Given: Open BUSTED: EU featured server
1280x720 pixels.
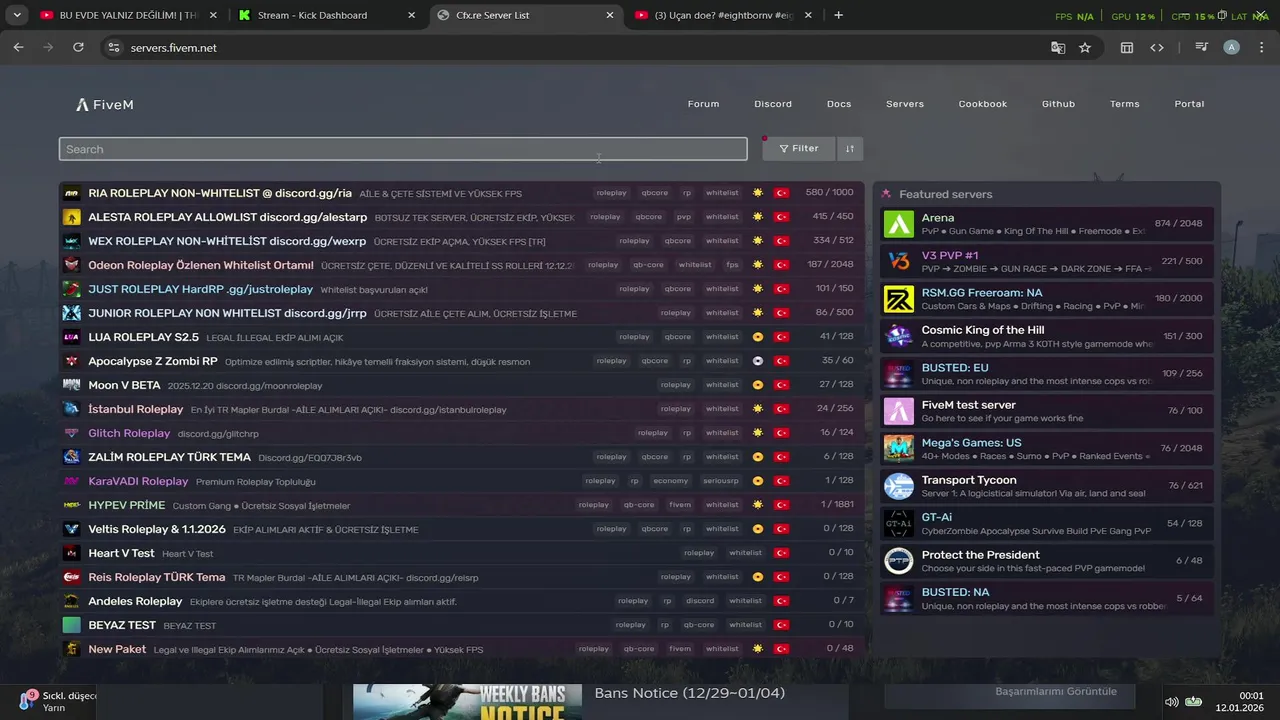Looking at the screenshot, I should 1047,374.
